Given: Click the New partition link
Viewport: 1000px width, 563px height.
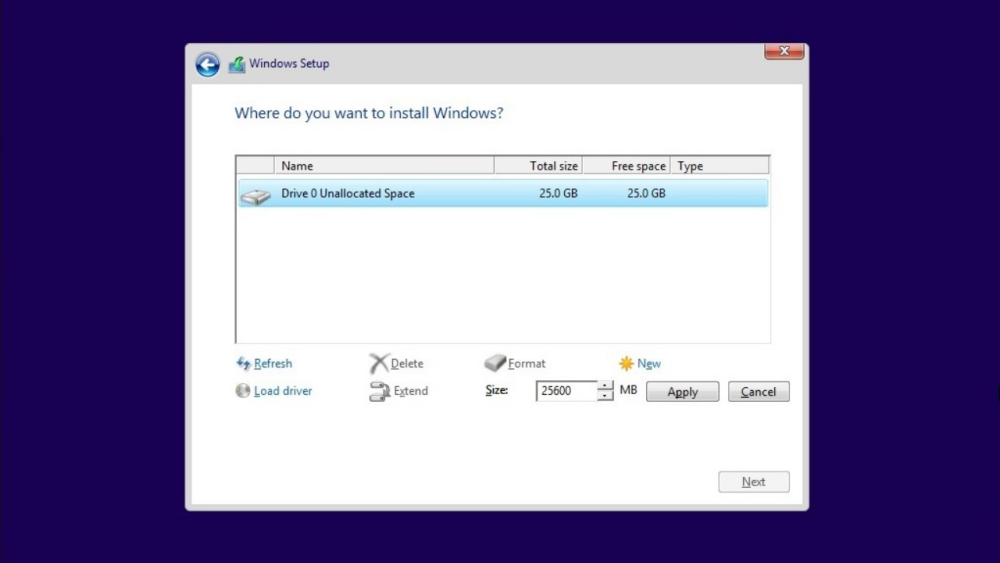Looking at the screenshot, I should click(x=649, y=363).
